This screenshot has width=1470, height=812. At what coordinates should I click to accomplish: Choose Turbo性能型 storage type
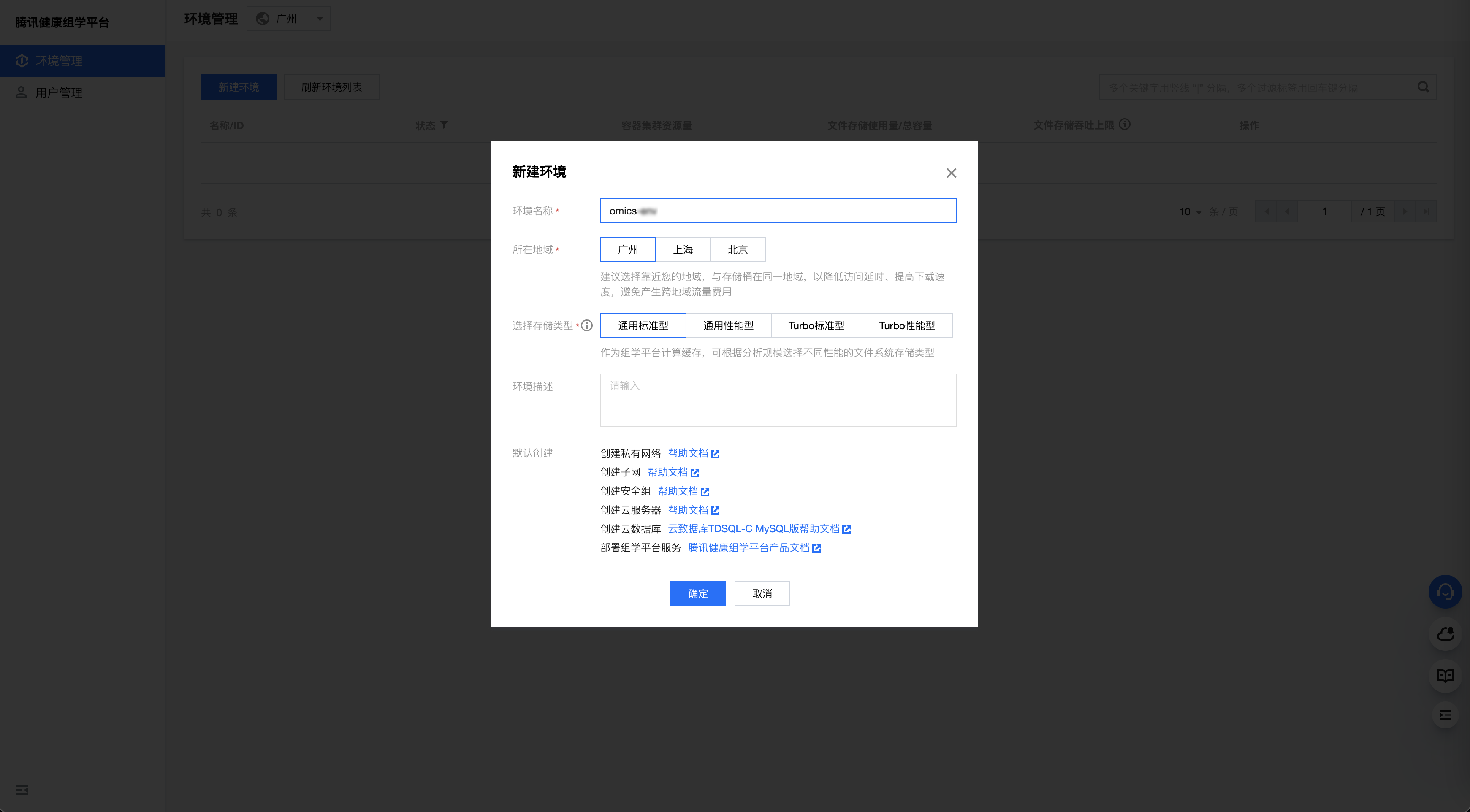[907, 325]
